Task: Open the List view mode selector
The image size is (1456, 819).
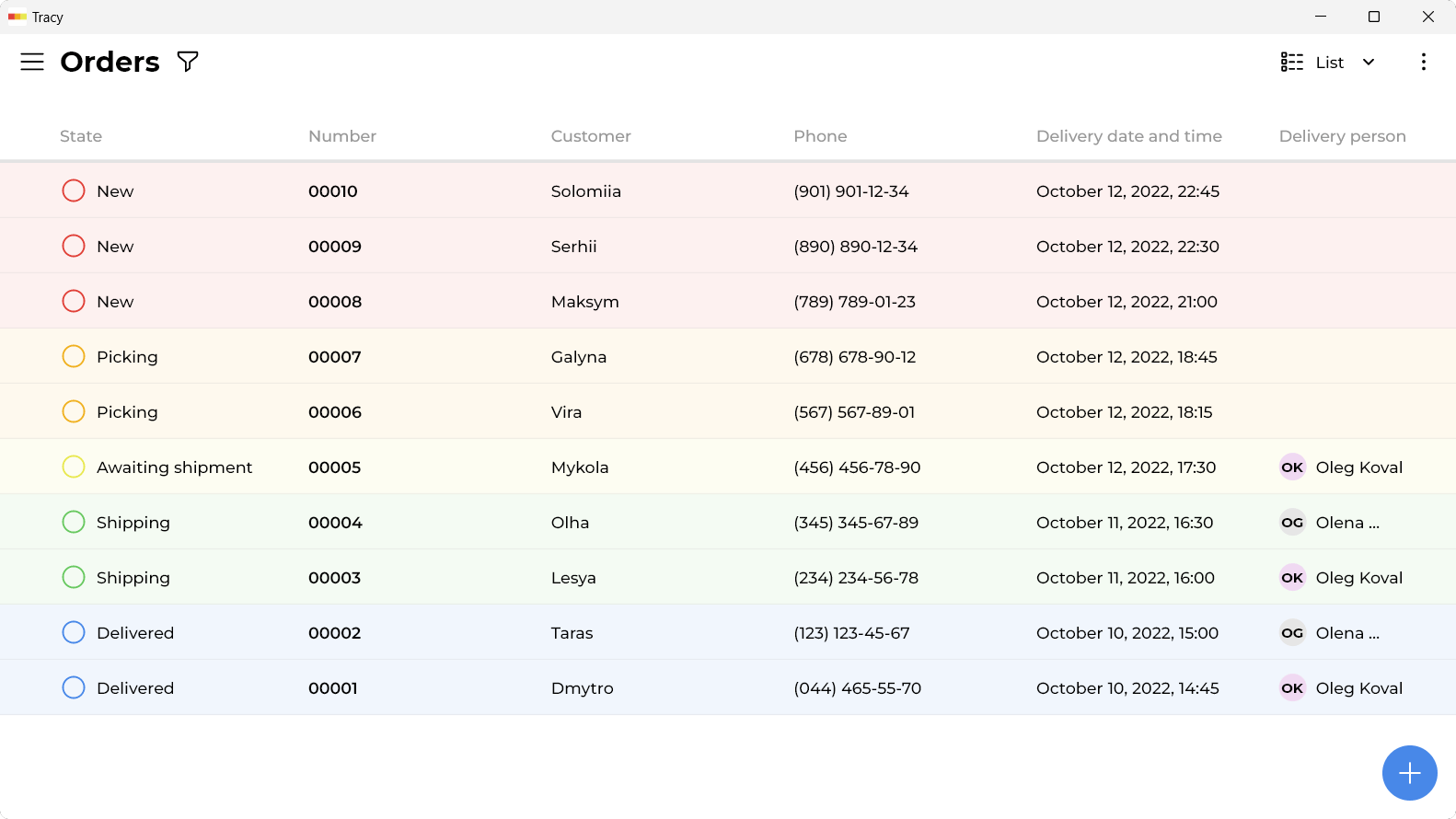Action: click(x=1328, y=62)
